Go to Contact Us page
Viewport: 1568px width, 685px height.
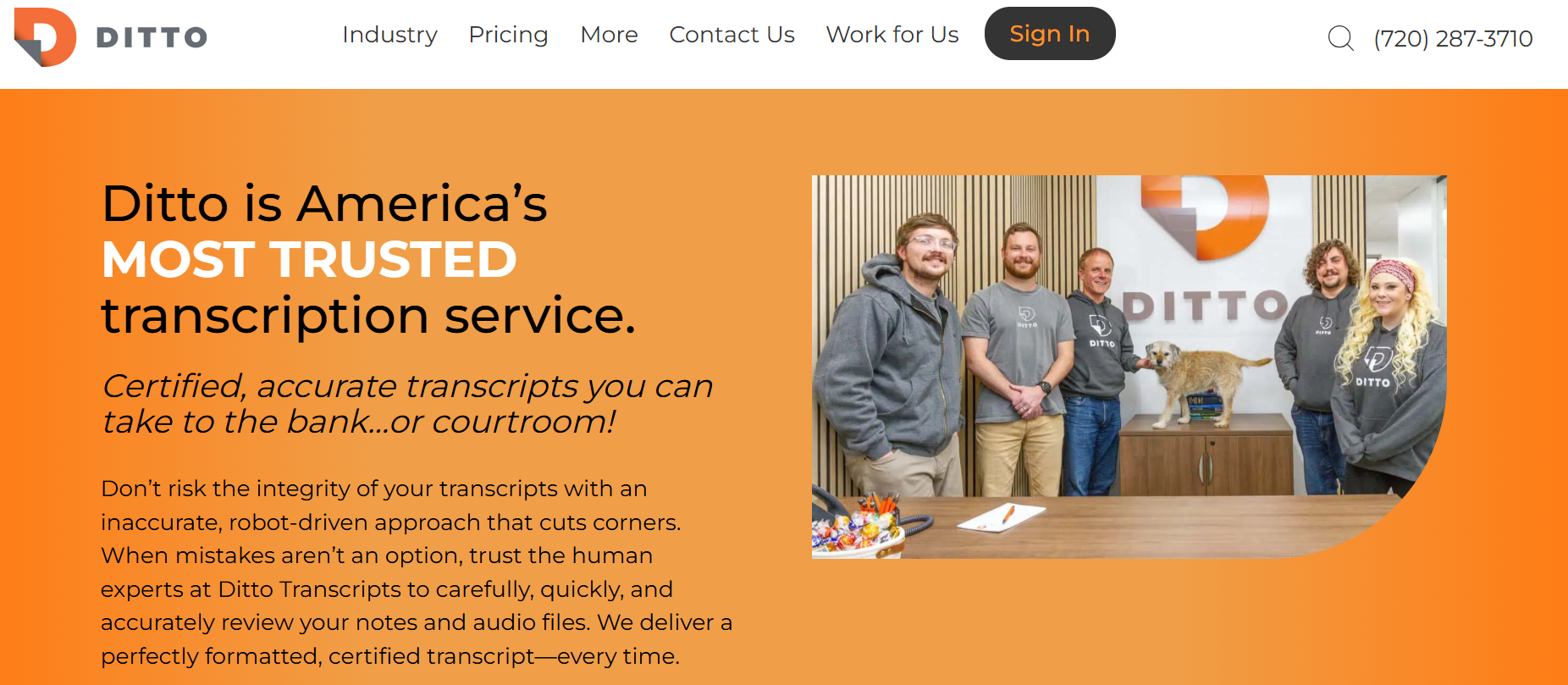pos(732,35)
